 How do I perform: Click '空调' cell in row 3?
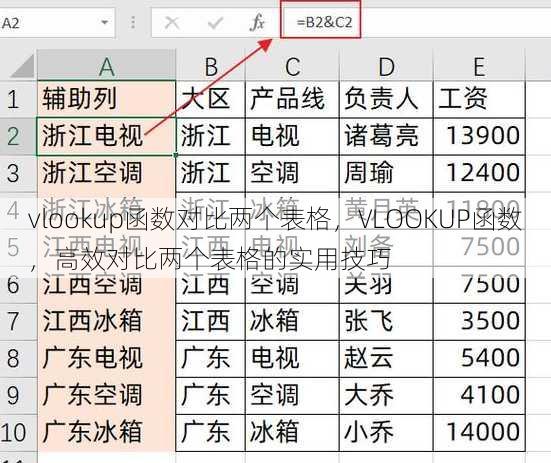292,173
